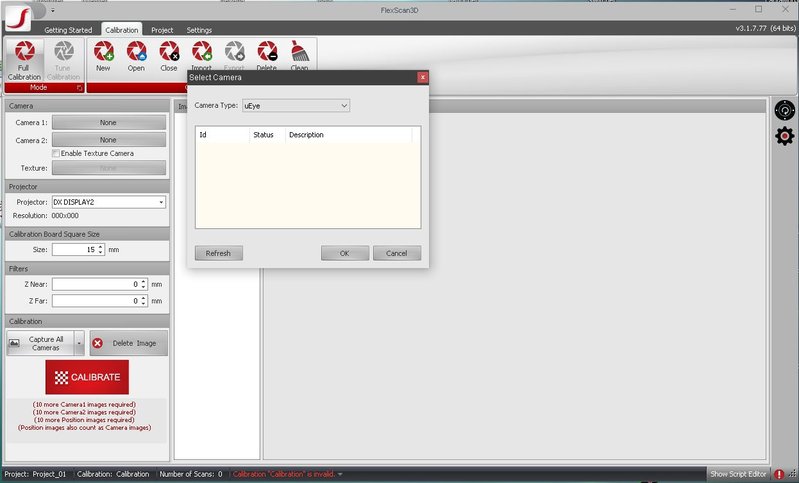Click the New calibration icon
Image resolution: width=799 pixels, height=483 pixels.
(103, 51)
